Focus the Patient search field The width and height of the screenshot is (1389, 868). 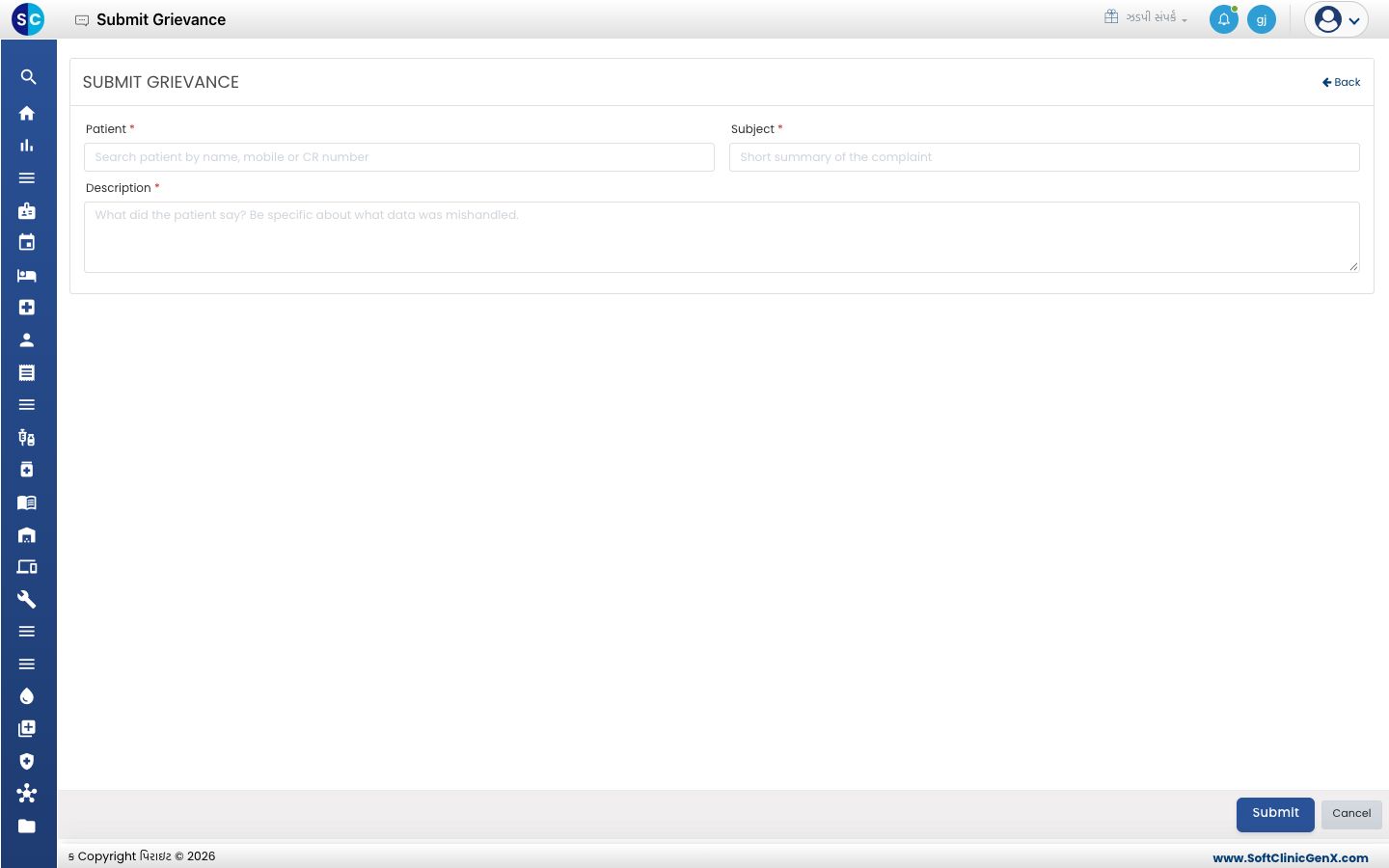pos(399,157)
